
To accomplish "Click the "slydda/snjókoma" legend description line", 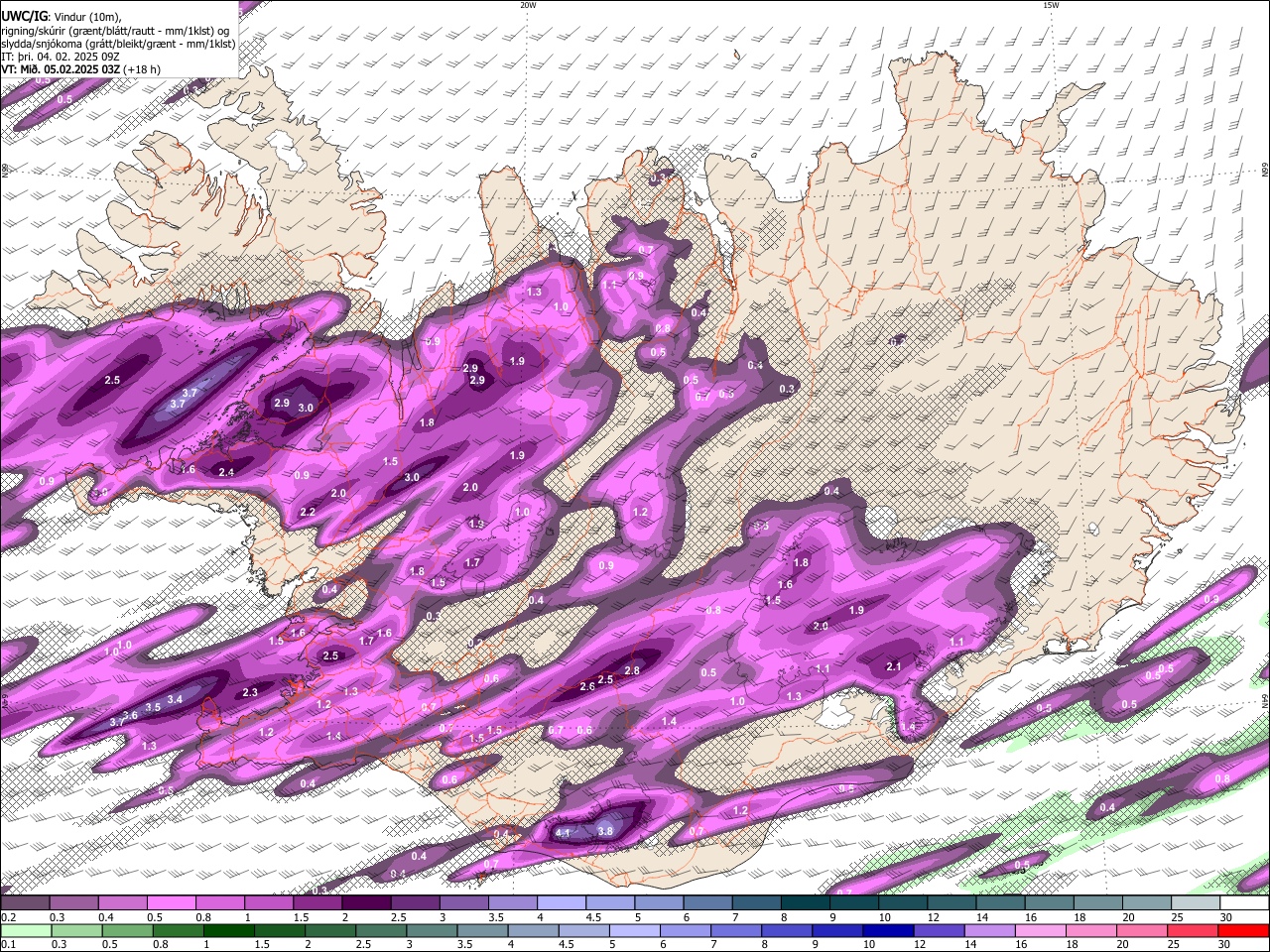I will click(118, 44).
